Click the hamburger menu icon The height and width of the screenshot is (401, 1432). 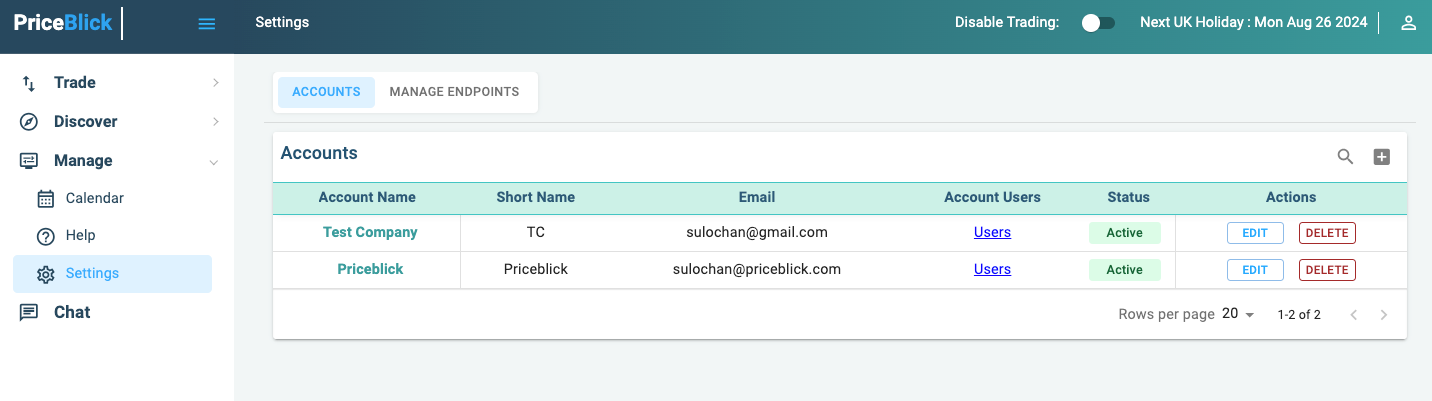tap(207, 24)
